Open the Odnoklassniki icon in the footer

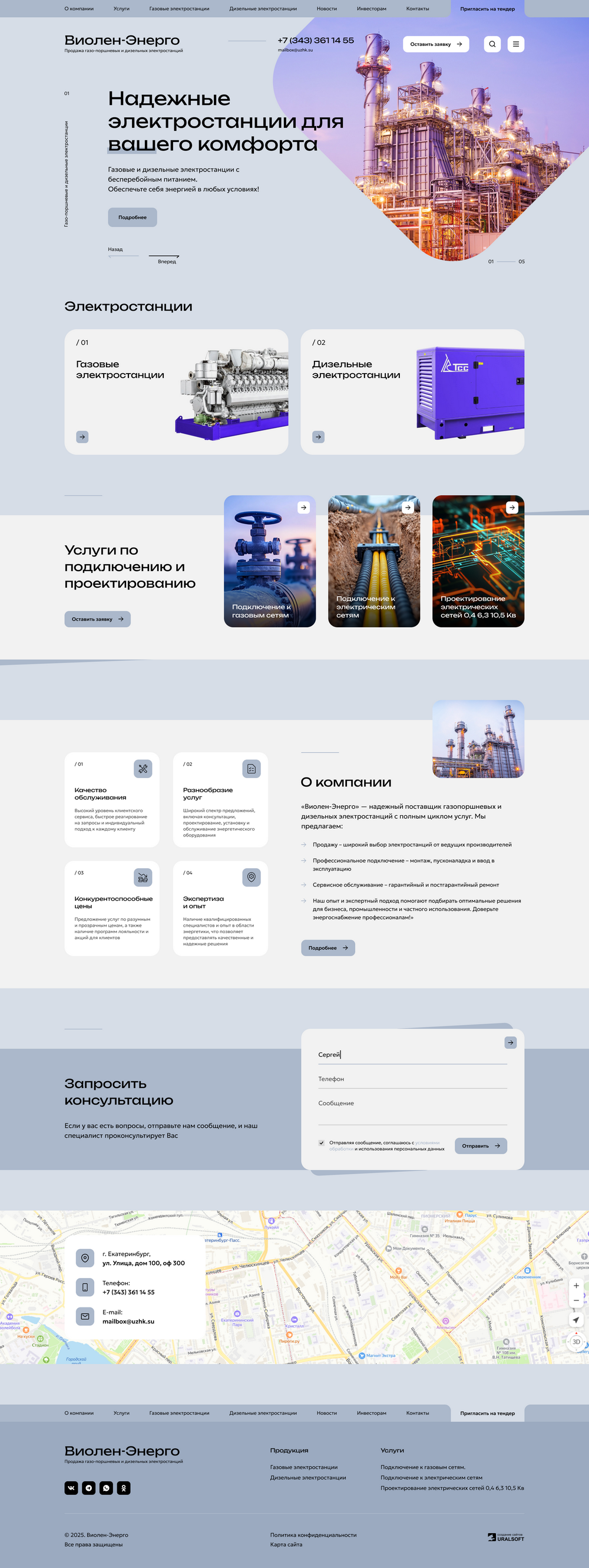pyautogui.click(x=124, y=1488)
